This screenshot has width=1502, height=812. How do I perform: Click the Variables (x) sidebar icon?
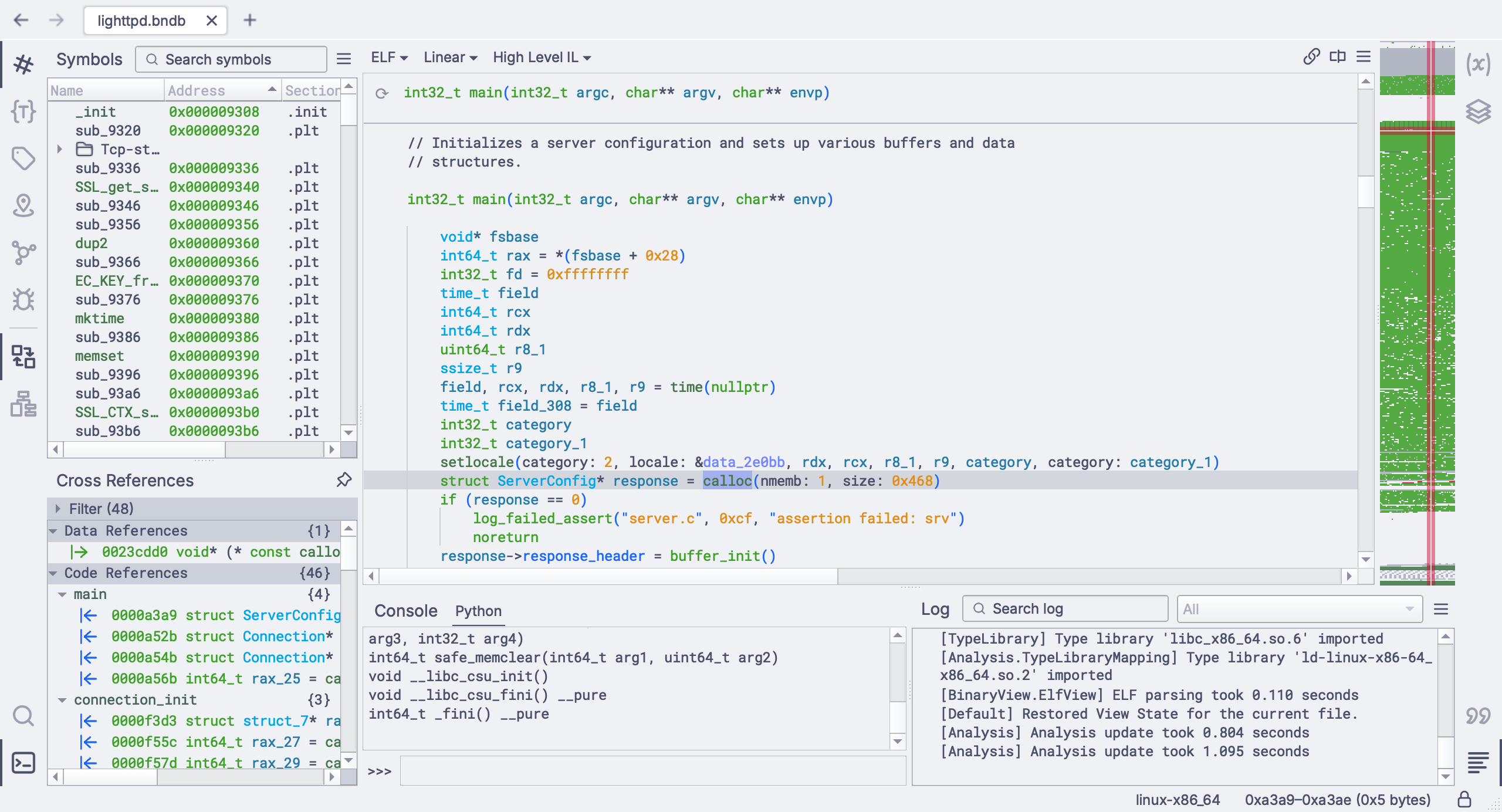(1478, 64)
